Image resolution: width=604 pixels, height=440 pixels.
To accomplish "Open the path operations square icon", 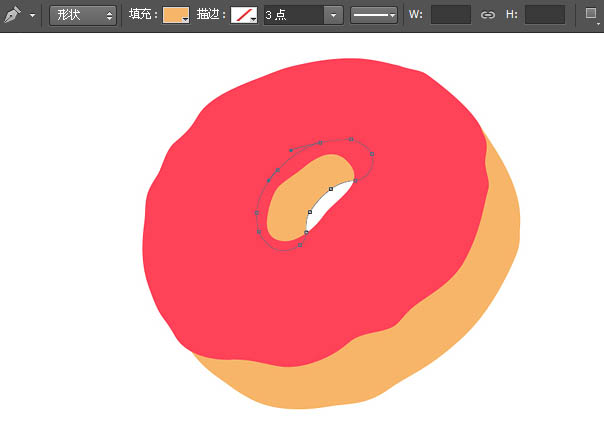I will pos(591,14).
